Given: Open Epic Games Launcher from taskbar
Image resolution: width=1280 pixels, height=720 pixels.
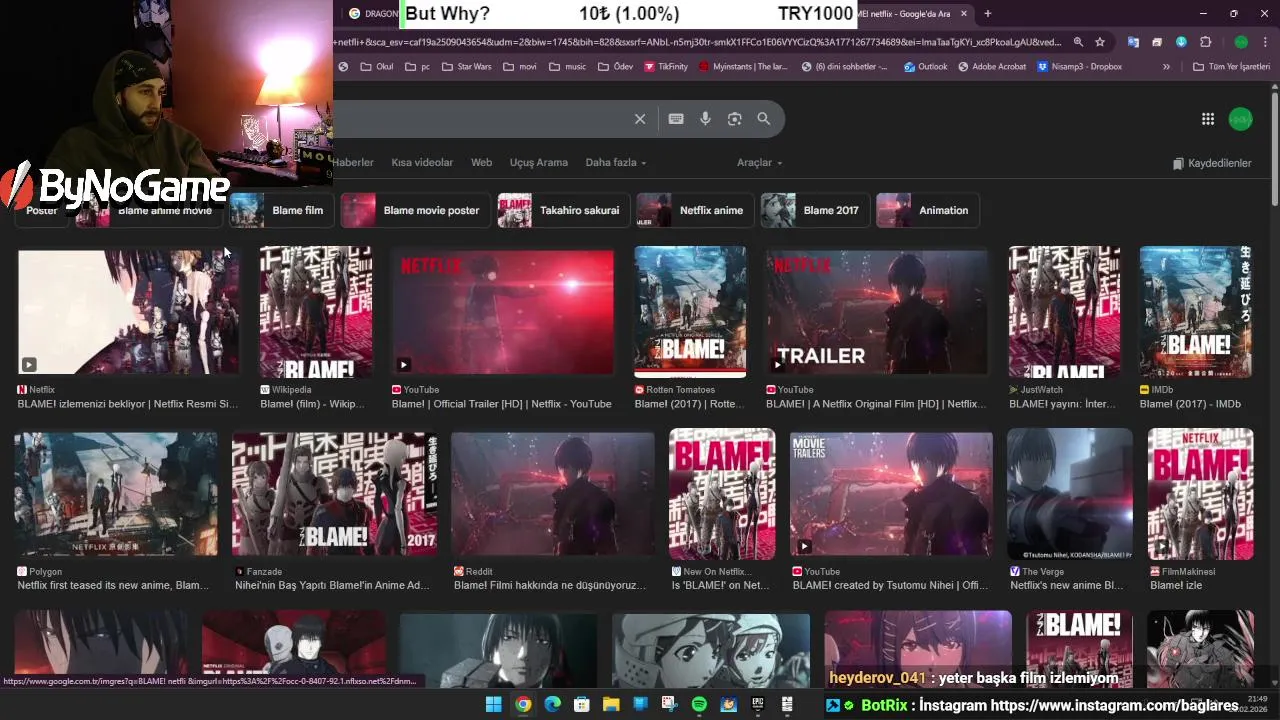Looking at the screenshot, I should tap(758, 704).
